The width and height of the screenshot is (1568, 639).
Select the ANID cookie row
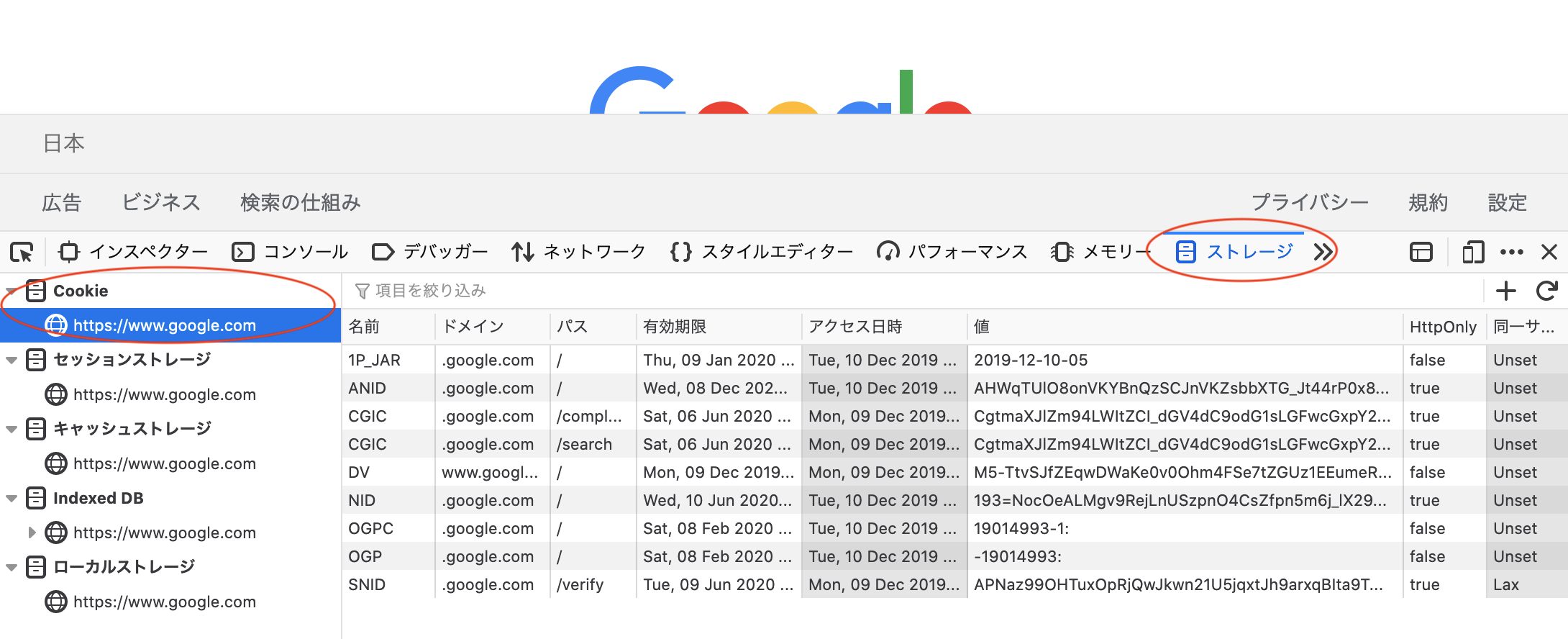(954, 388)
